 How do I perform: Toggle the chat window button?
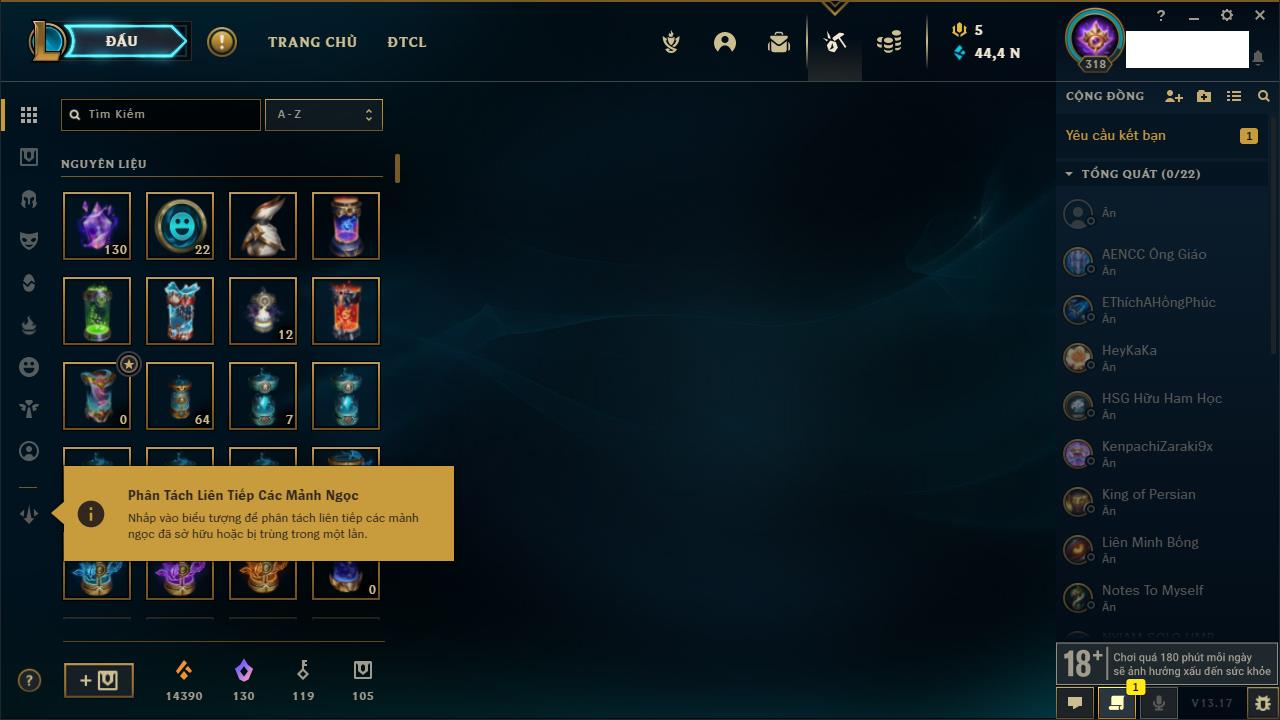(1075, 703)
